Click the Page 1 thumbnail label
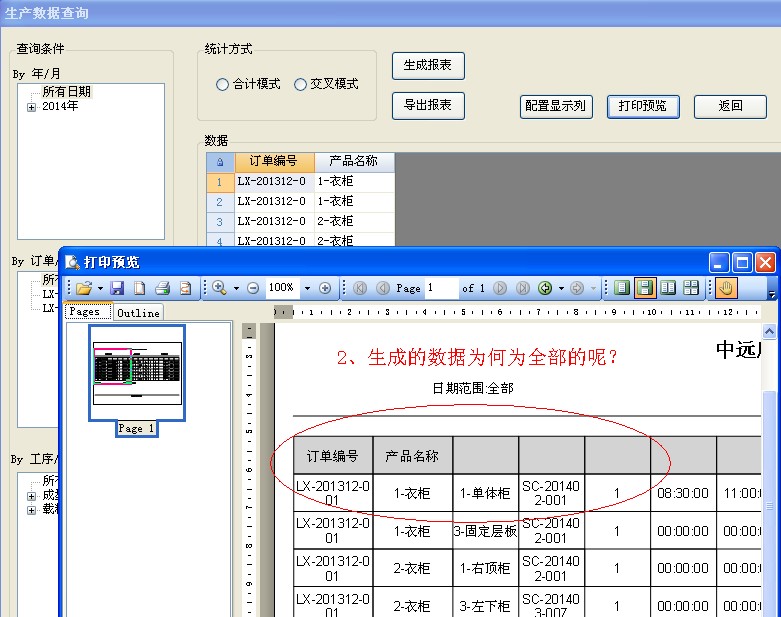 [x=136, y=428]
